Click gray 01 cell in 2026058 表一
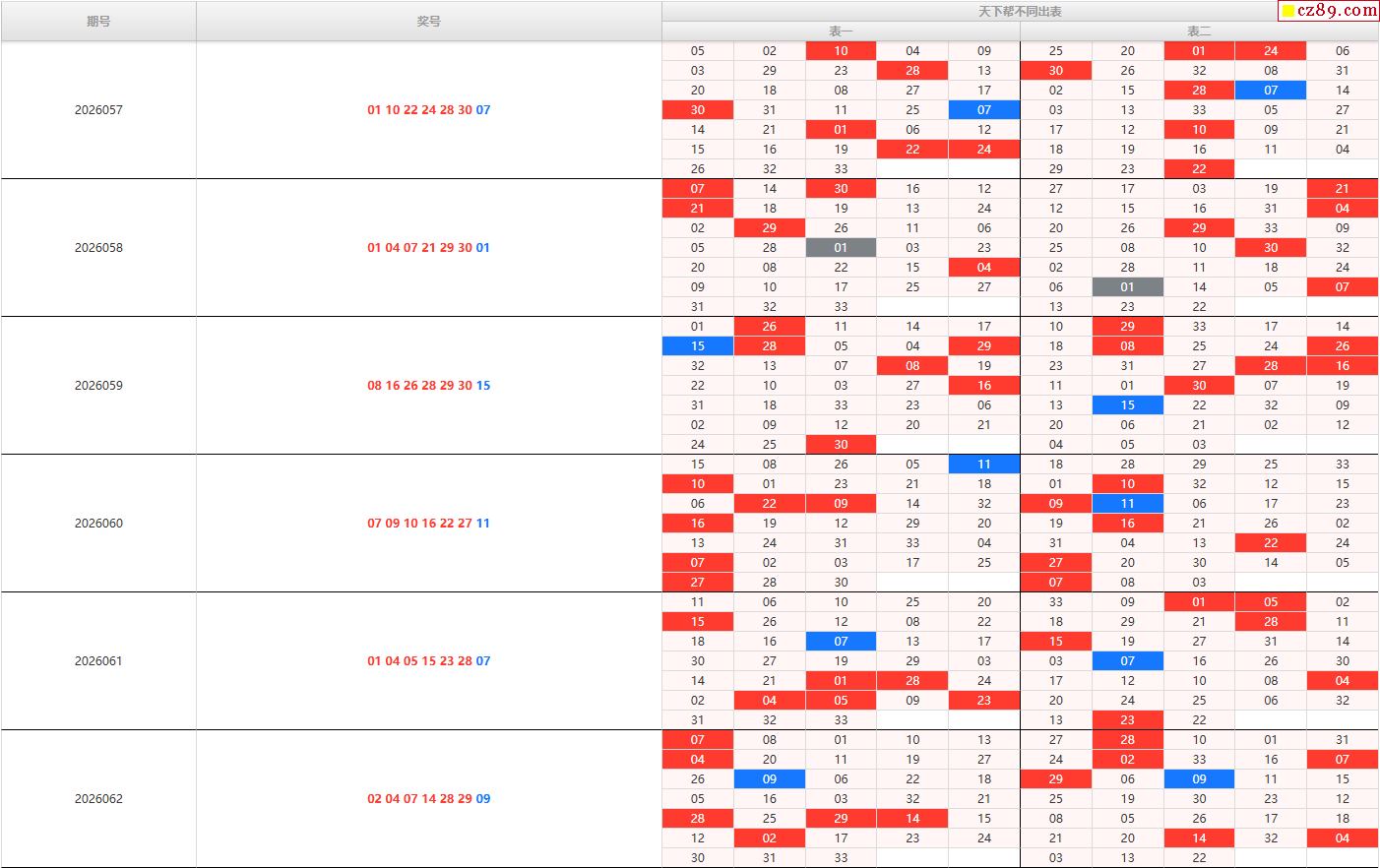Screen dimensions: 1380x868 coord(841,248)
